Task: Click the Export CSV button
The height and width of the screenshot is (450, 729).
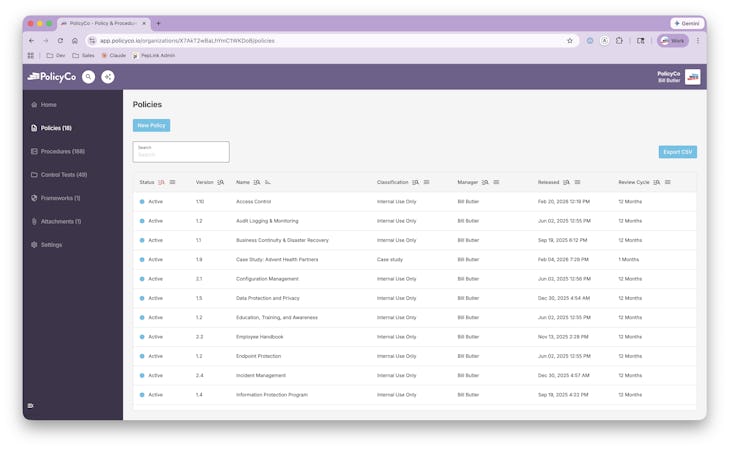Action: (x=677, y=152)
